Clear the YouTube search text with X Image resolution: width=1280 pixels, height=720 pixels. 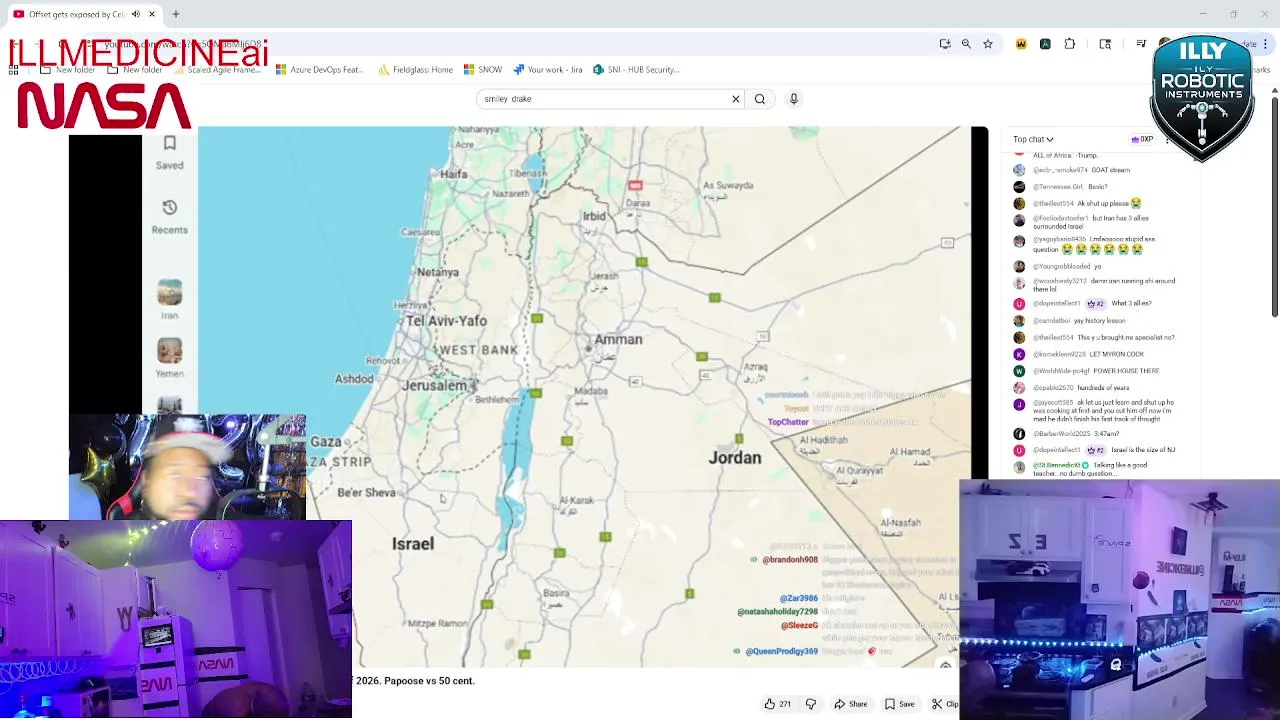tap(736, 99)
